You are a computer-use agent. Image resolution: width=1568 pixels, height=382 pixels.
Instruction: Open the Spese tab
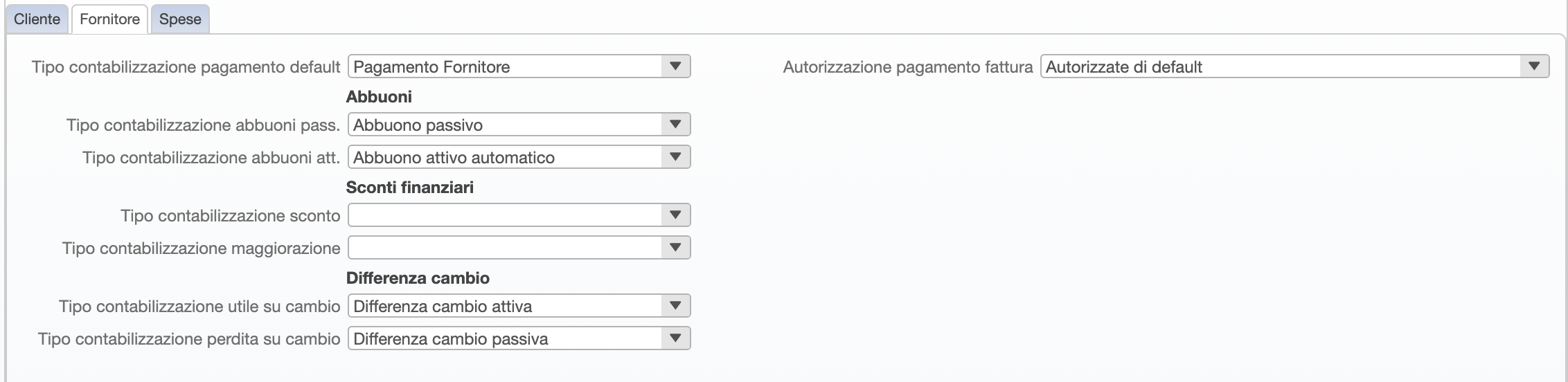180,19
